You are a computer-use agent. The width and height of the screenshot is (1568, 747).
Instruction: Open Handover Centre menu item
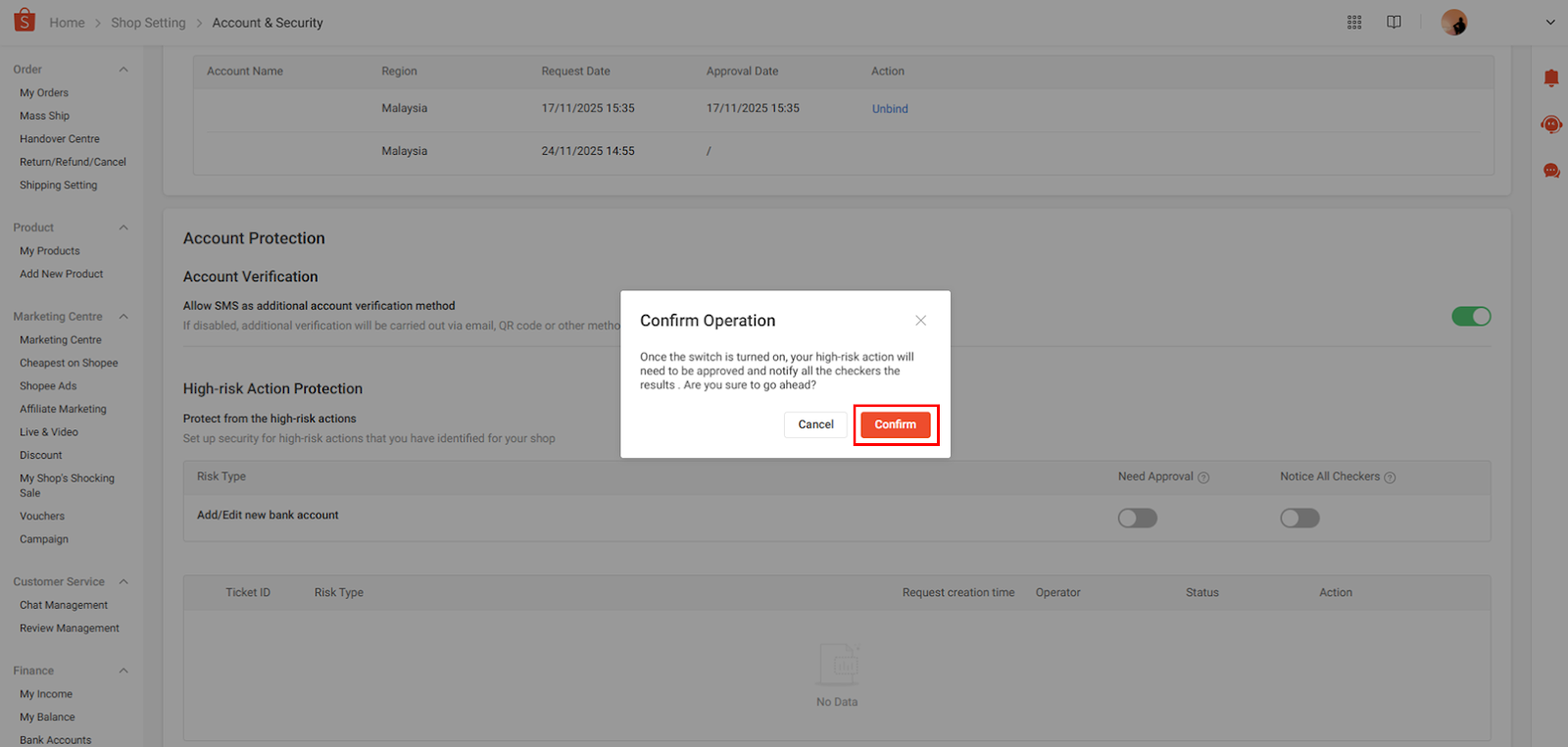[60, 139]
